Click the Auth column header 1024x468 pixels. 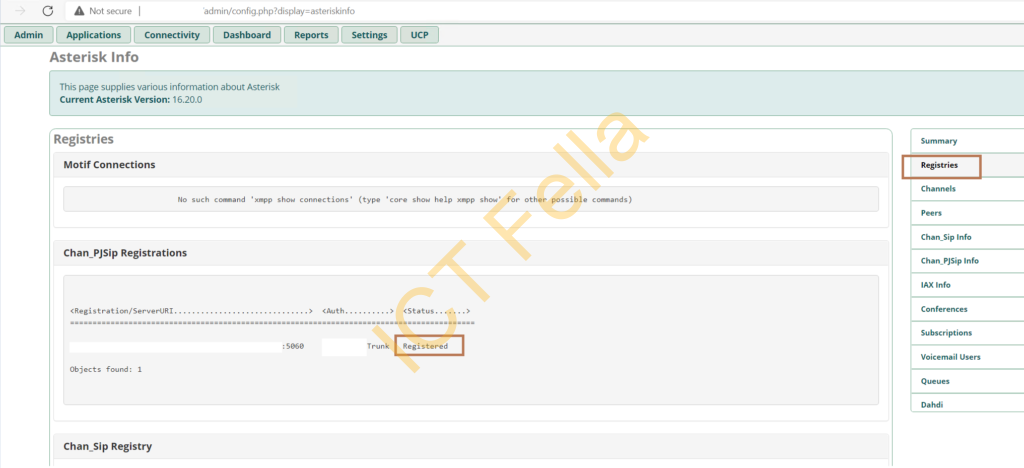pos(358,311)
